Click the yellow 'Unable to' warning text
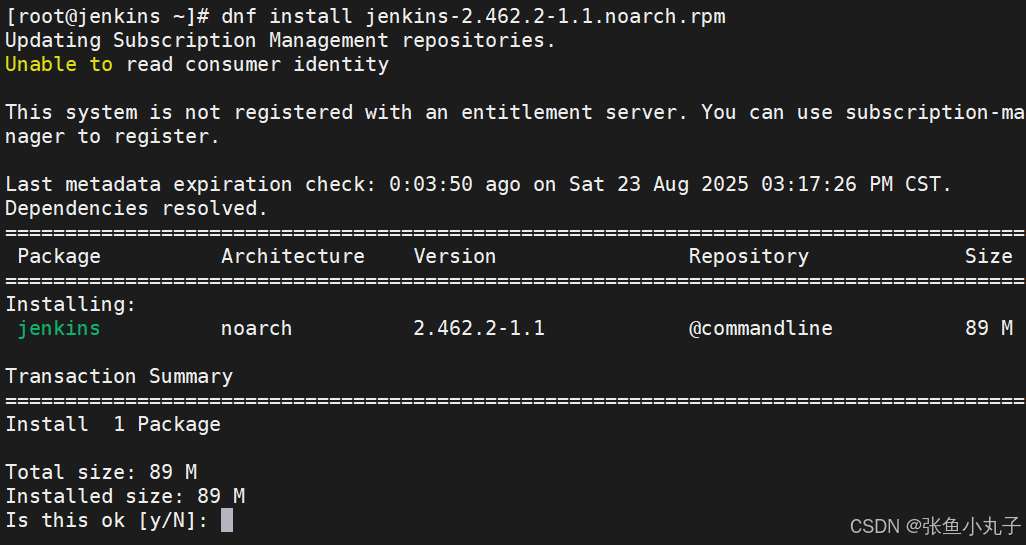Screen dimensions: 1026x545 click(59, 64)
